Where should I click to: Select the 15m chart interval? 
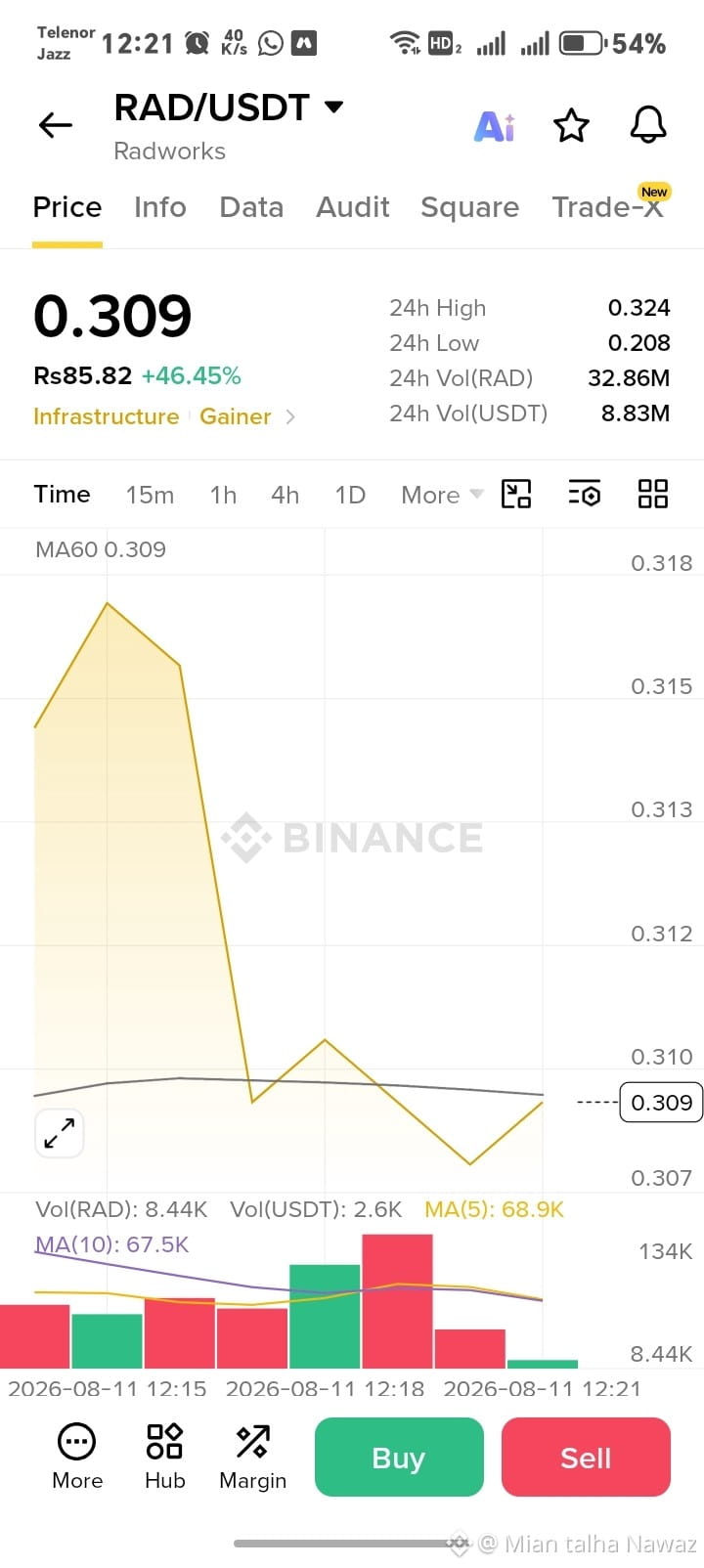coord(150,495)
